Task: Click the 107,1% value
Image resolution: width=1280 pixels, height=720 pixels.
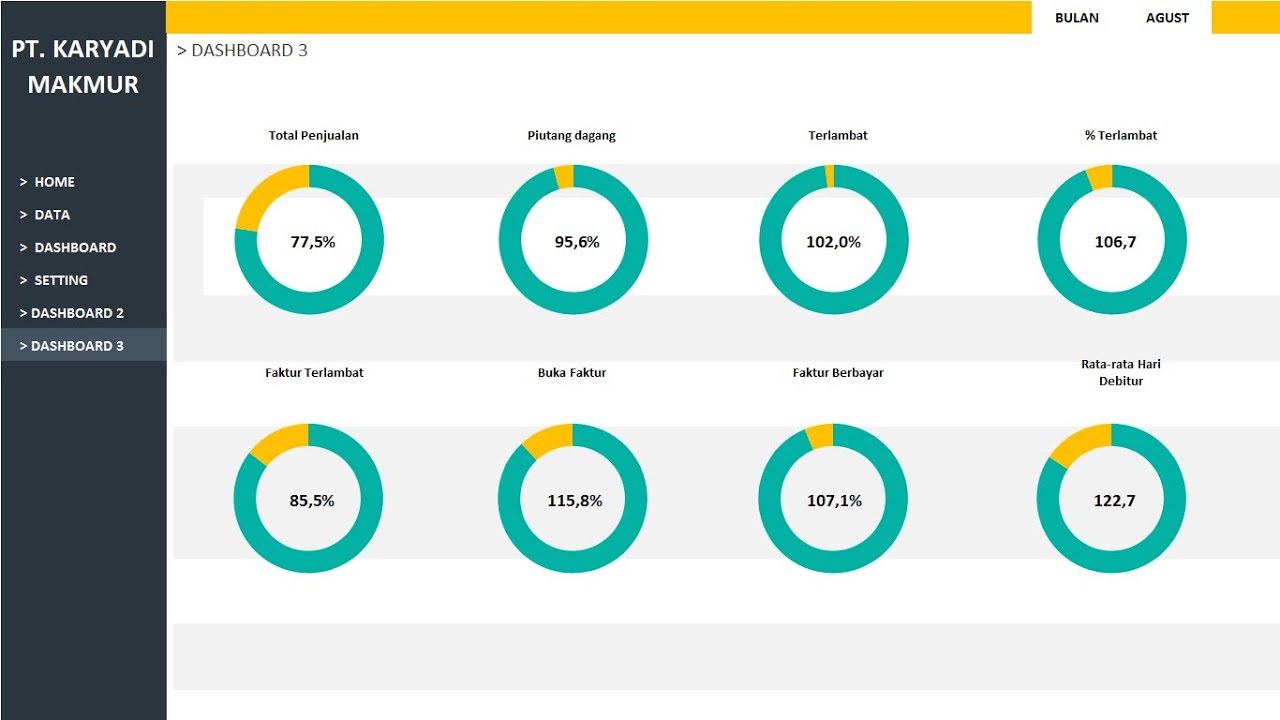Action: pos(835,501)
